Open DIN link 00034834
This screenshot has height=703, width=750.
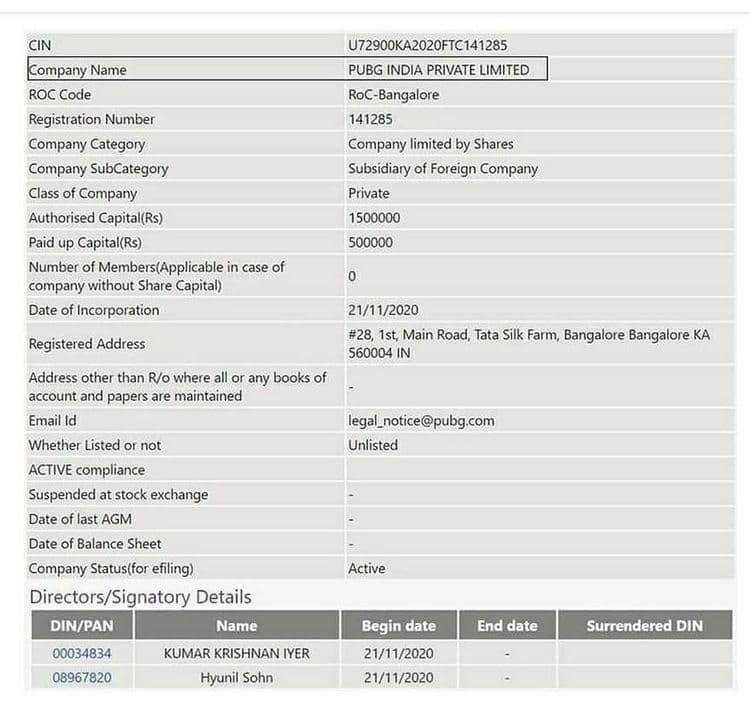[82, 653]
